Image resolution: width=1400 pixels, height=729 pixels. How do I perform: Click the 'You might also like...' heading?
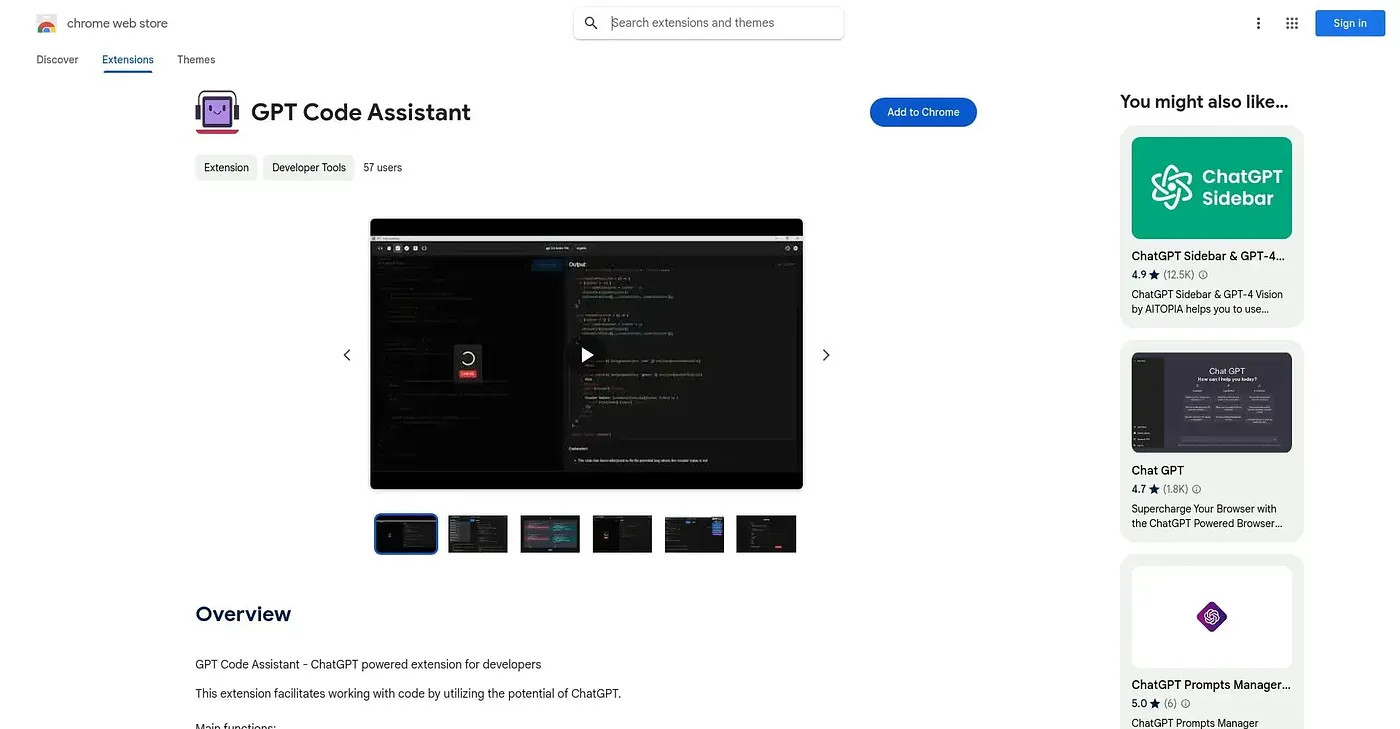pyautogui.click(x=1204, y=102)
